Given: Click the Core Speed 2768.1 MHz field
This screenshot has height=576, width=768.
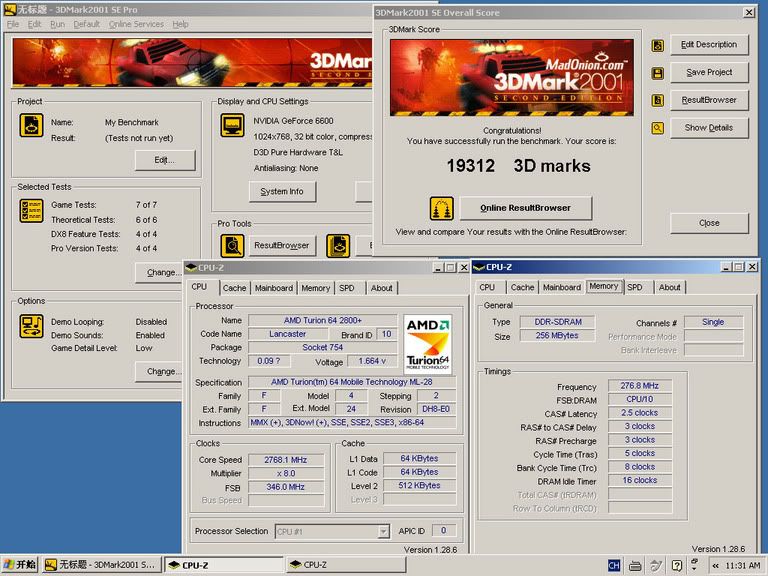Looking at the screenshot, I should click(x=286, y=460).
